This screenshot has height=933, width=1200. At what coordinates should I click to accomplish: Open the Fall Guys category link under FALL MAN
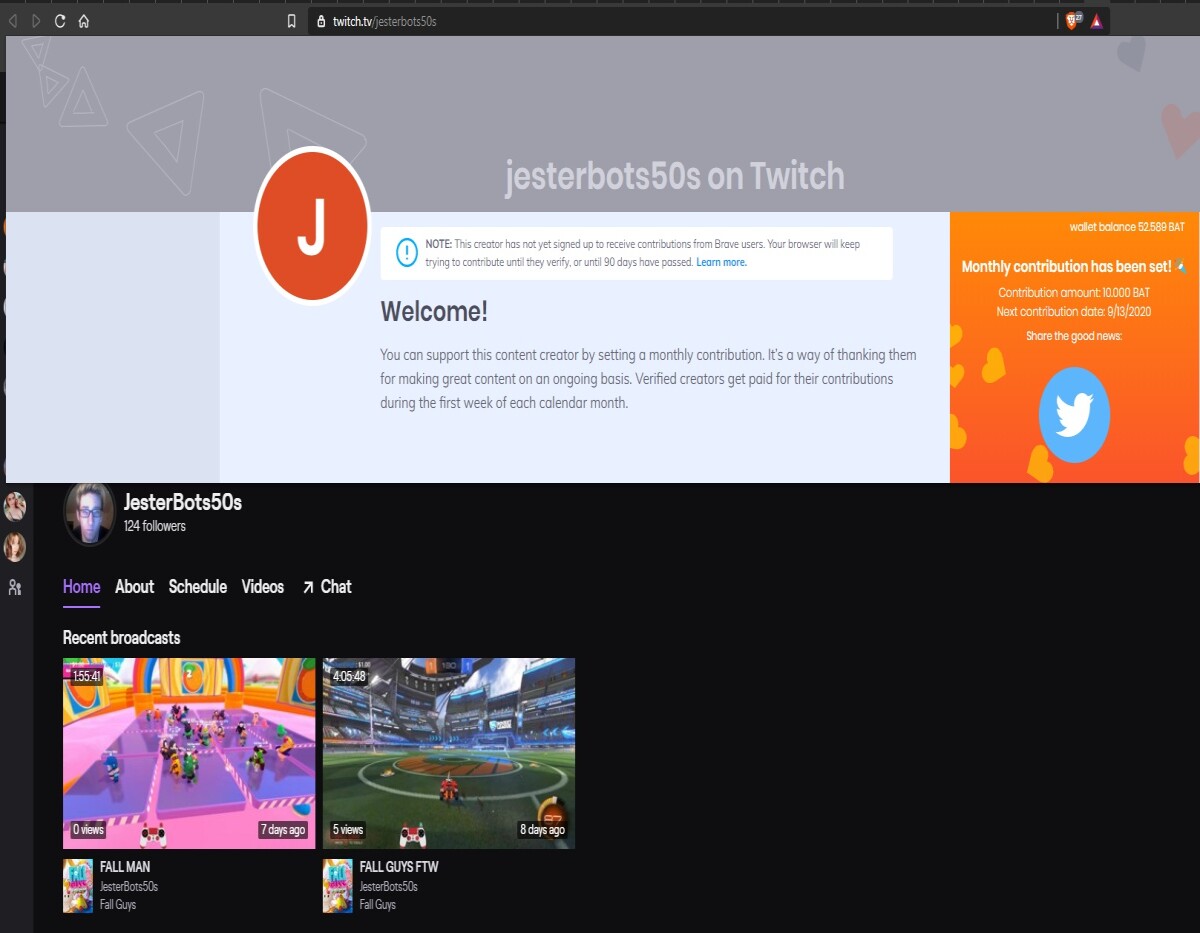click(x=118, y=905)
